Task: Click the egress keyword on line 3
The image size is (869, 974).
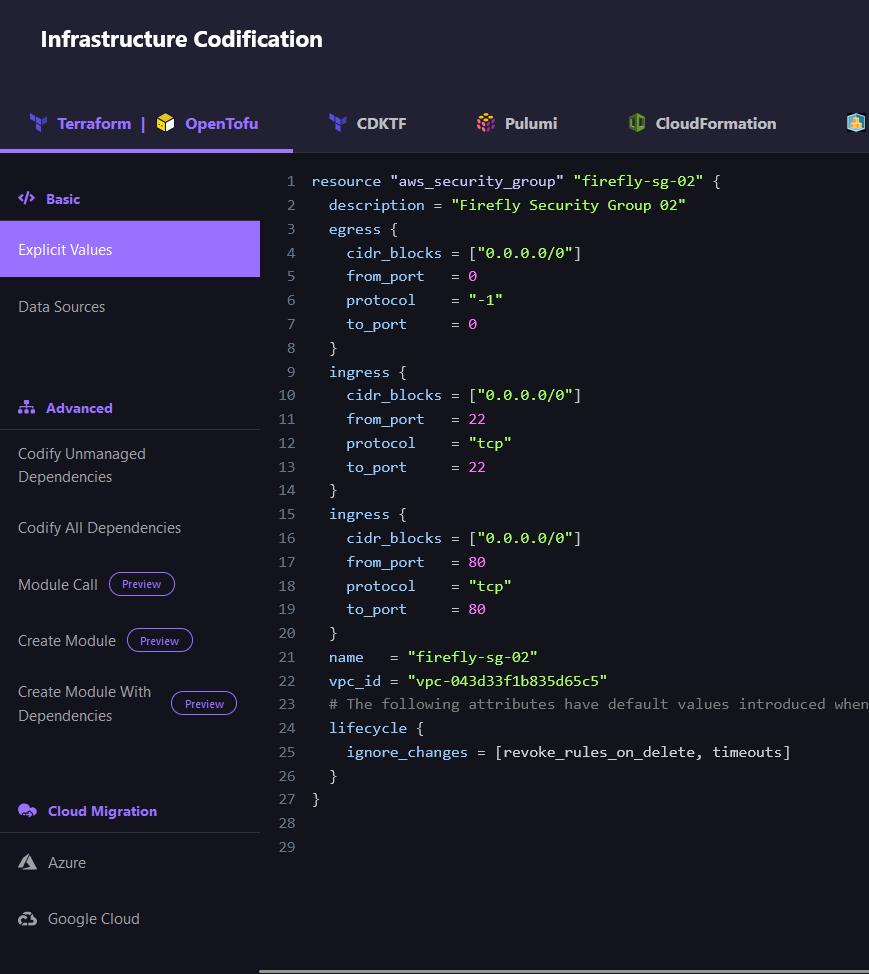Action: coord(355,229)
